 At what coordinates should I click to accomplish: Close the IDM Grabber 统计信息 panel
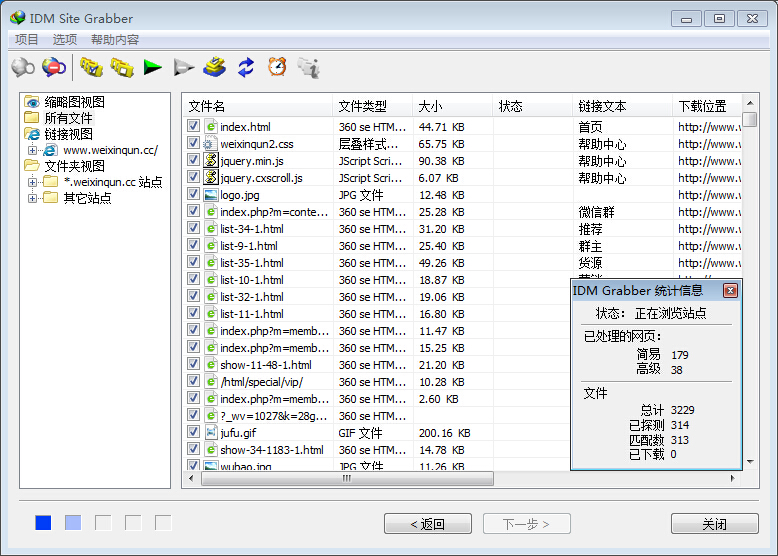[x=730, y=291]
